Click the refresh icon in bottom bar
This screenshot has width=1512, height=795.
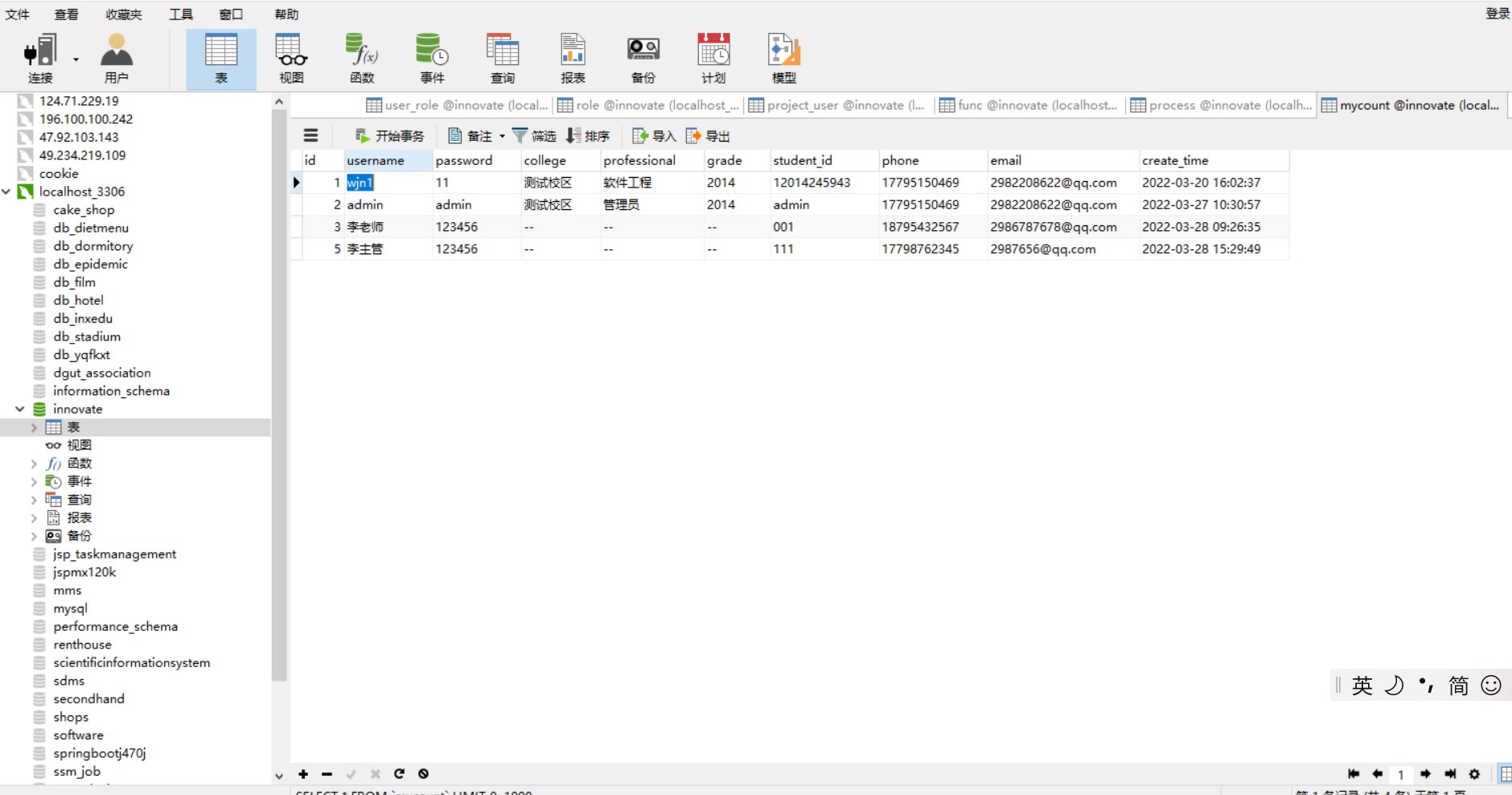[x=399, y=774]
